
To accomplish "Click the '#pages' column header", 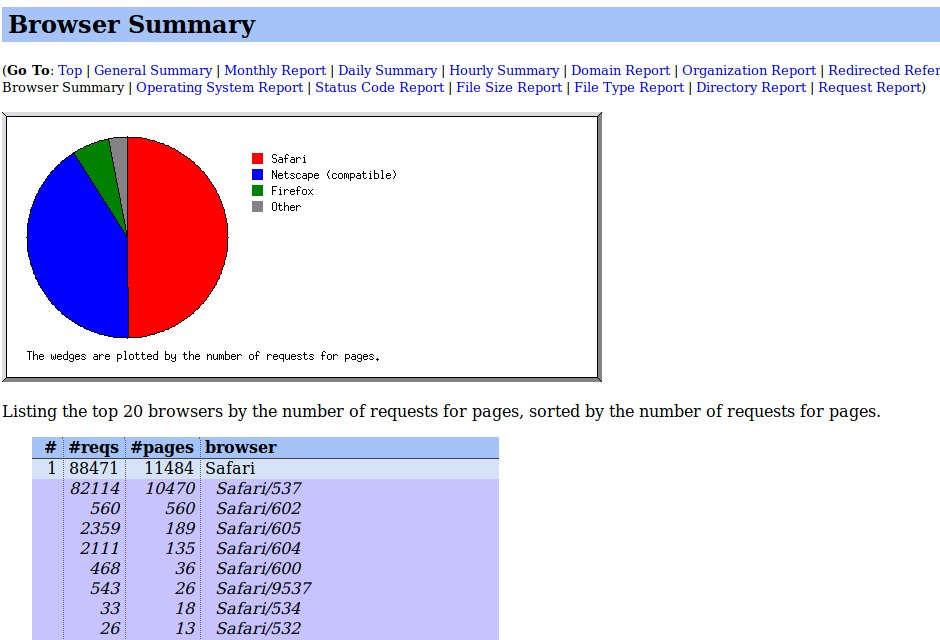I will 162,448.
